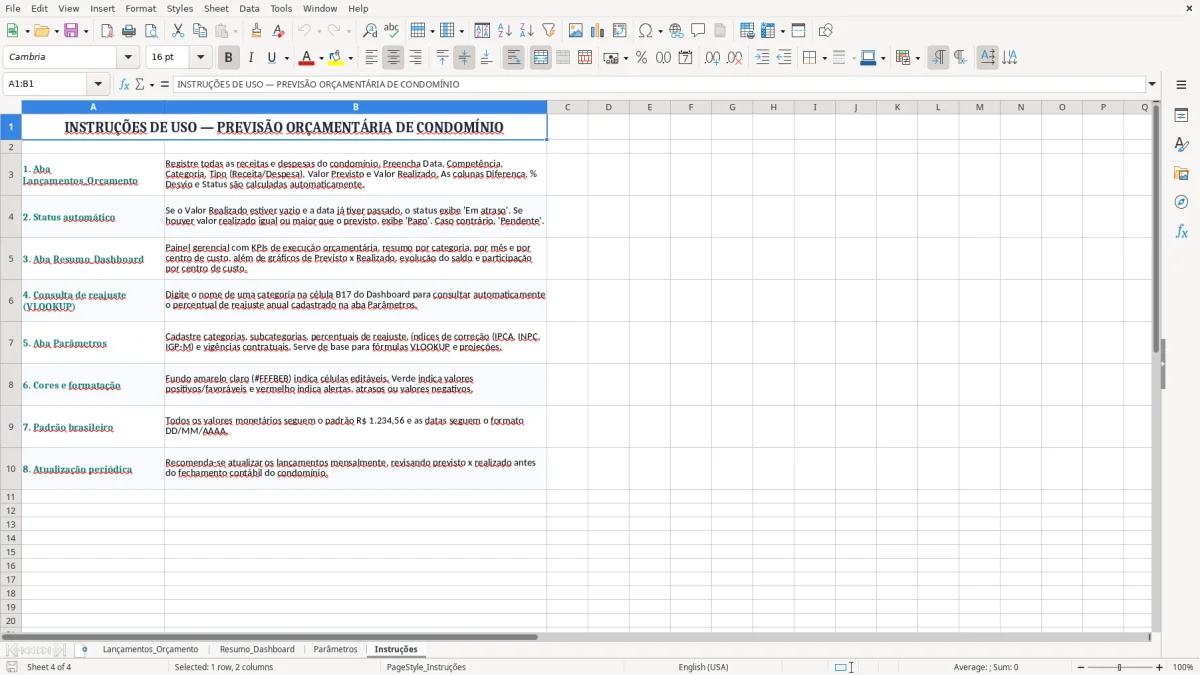
Task: Format cells as percent
Action: coord(641,58)
